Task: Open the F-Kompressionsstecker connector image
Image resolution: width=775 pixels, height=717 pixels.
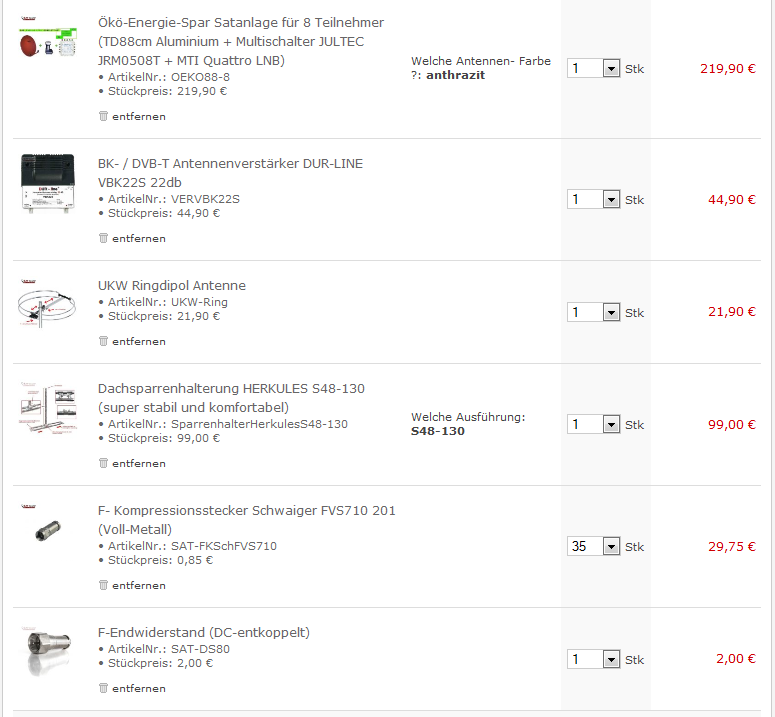Action: click(x=47, y=530)
